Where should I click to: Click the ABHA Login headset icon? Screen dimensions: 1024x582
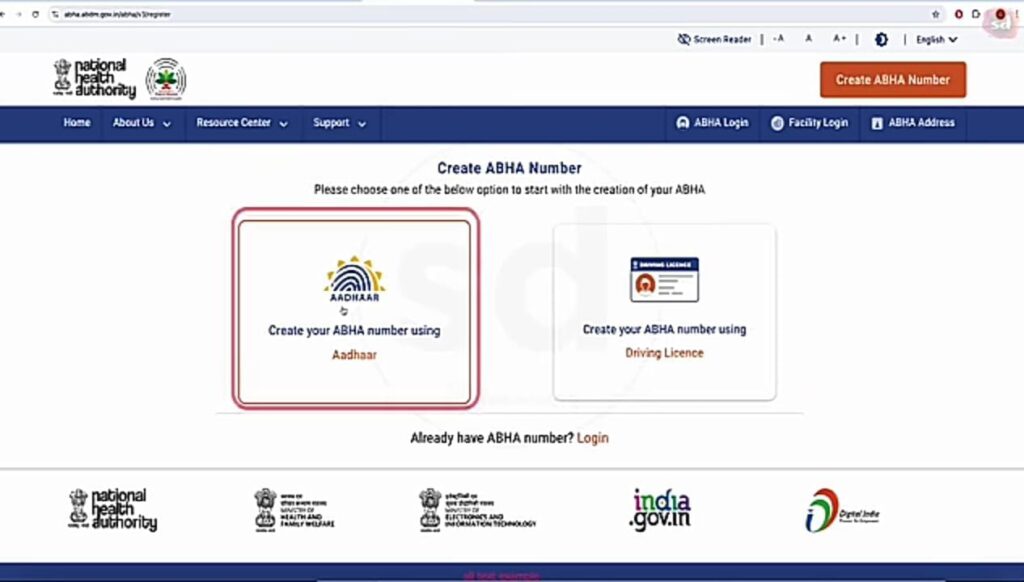[682, 123]
